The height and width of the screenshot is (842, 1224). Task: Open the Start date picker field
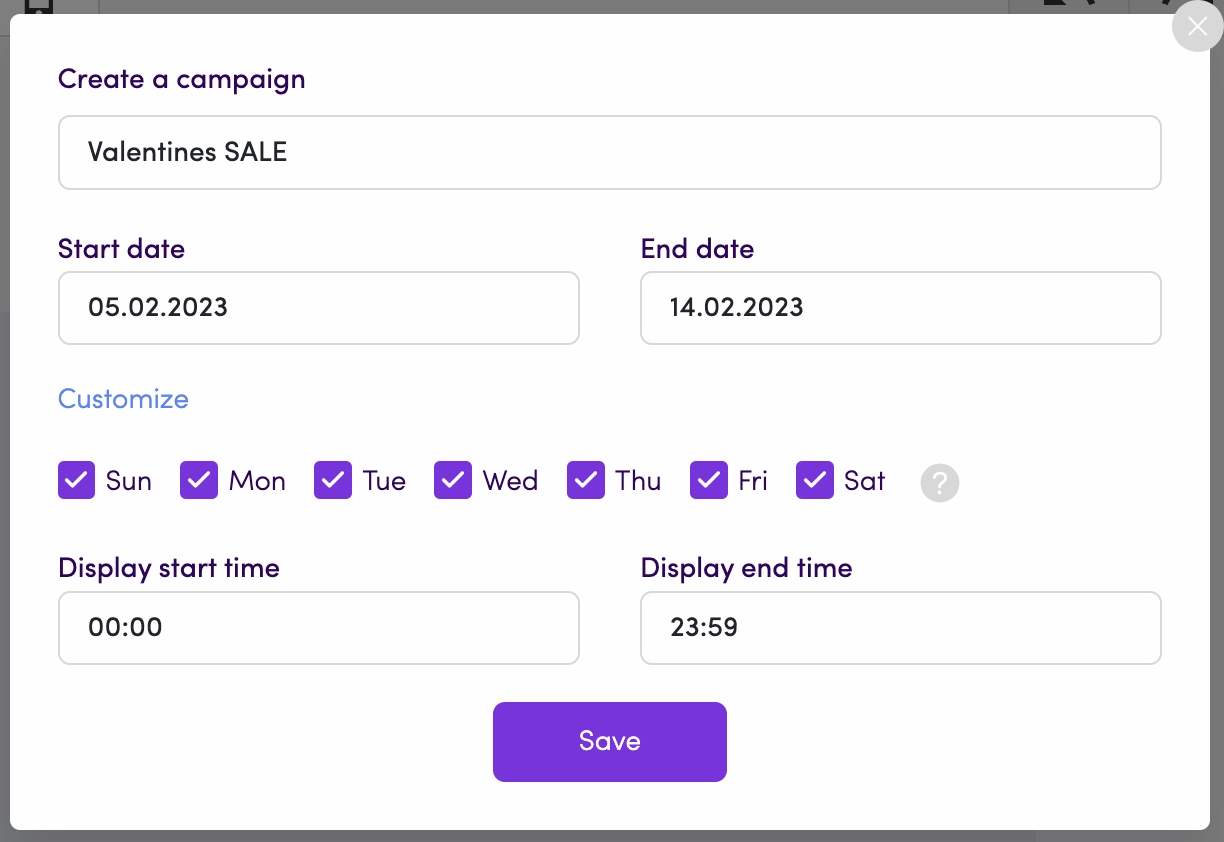(319, 308)
